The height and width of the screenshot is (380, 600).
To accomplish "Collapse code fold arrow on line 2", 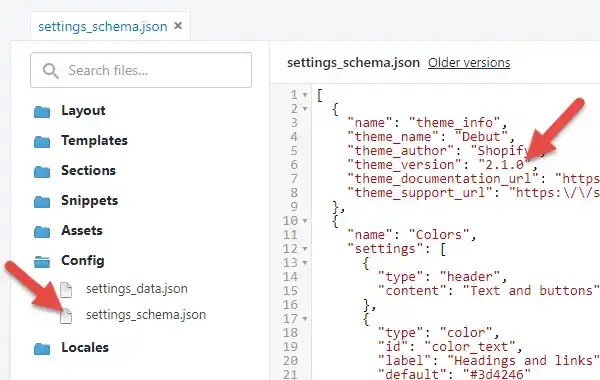I will pyautogui.click(x=305, y=109).
